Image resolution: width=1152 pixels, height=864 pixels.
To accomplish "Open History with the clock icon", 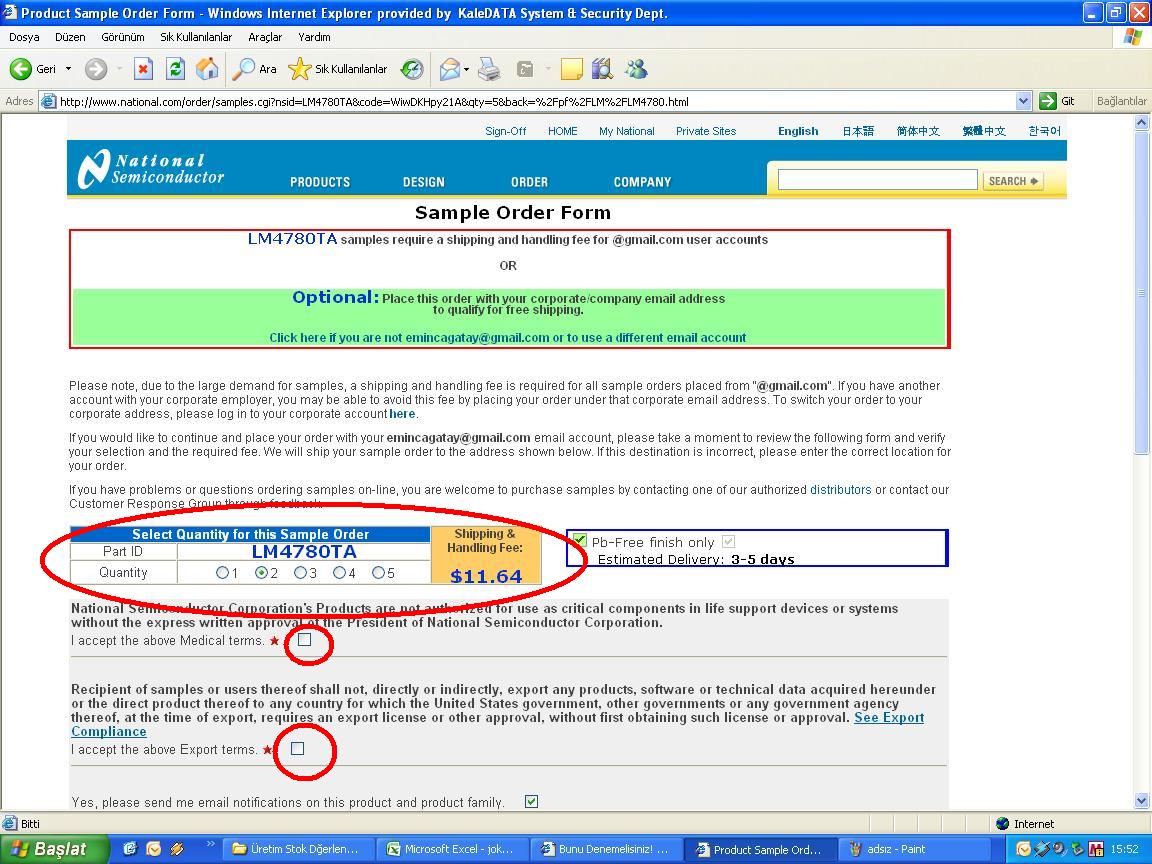I will pos(412,69).
